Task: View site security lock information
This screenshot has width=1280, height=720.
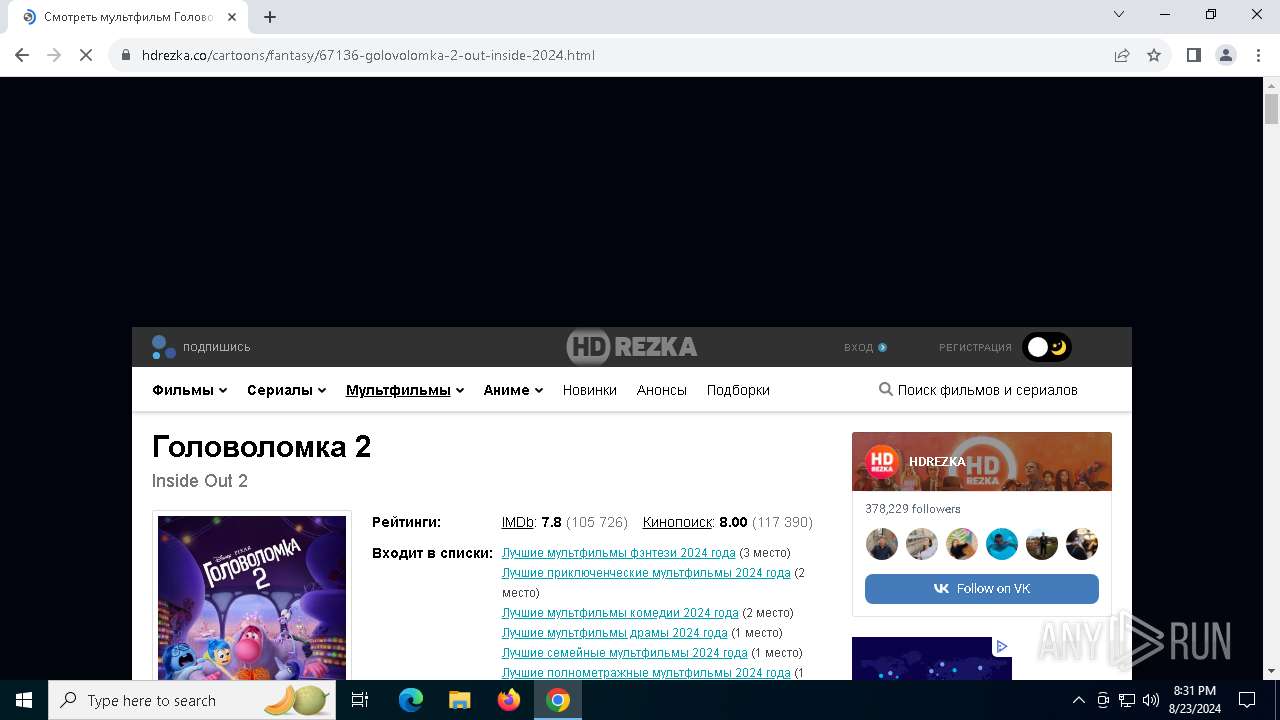Action: point(126,55)
